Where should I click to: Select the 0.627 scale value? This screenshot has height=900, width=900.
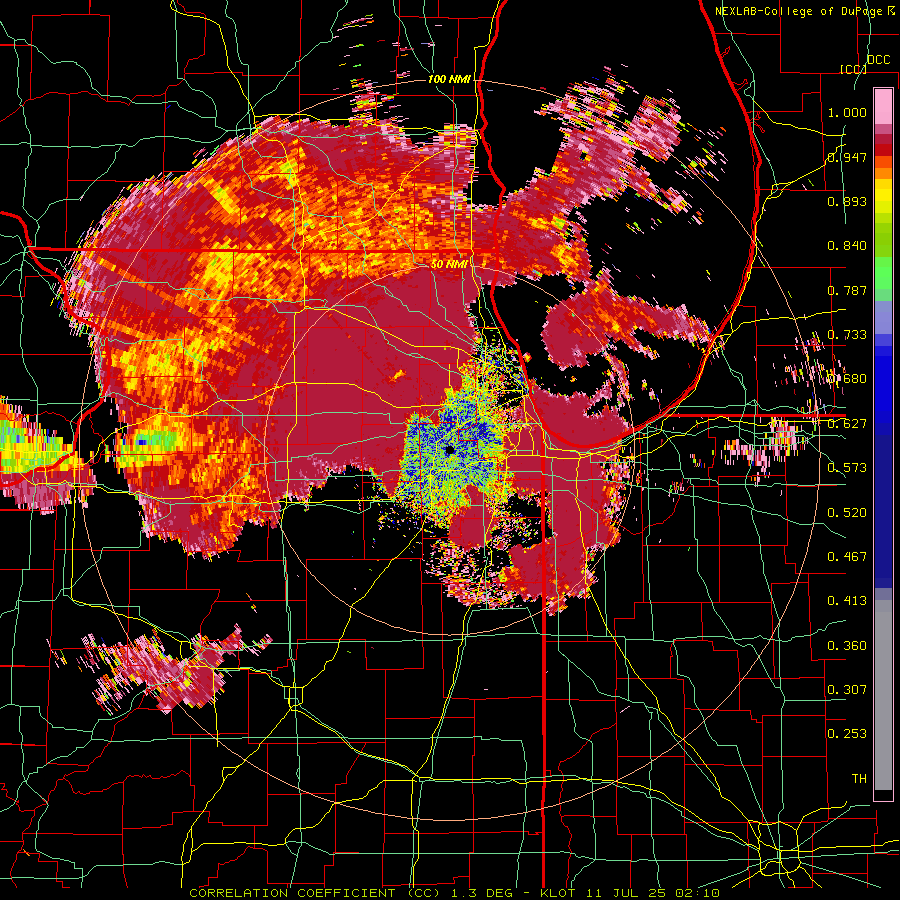[x=847, y=424]
